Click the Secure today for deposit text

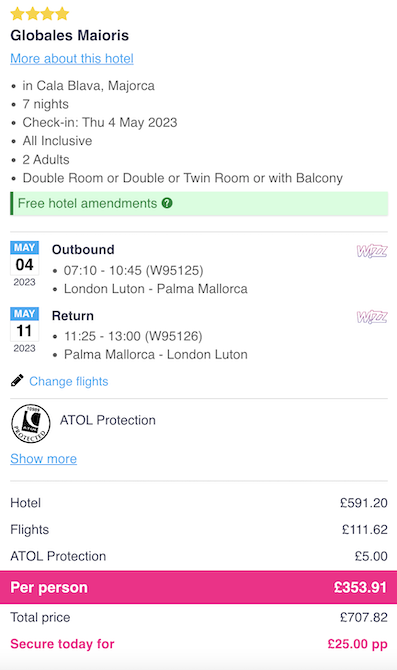pyautogui.click(x=62, y=644)
